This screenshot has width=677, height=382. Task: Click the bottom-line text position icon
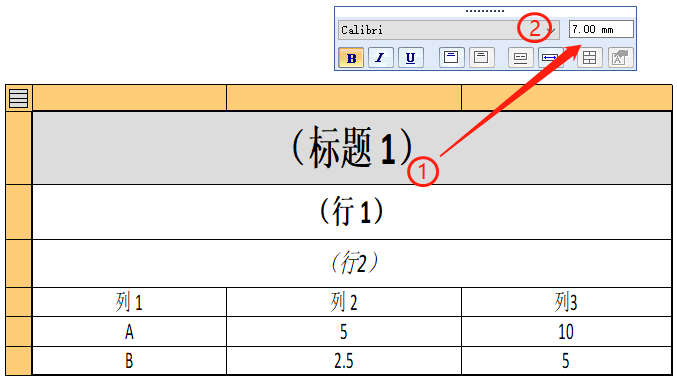pos(520,58)
